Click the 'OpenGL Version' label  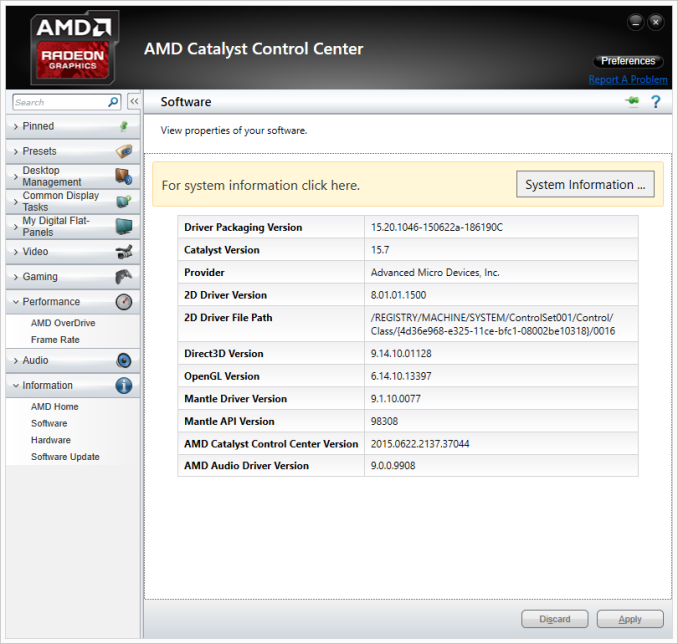[x=222, y=376]
